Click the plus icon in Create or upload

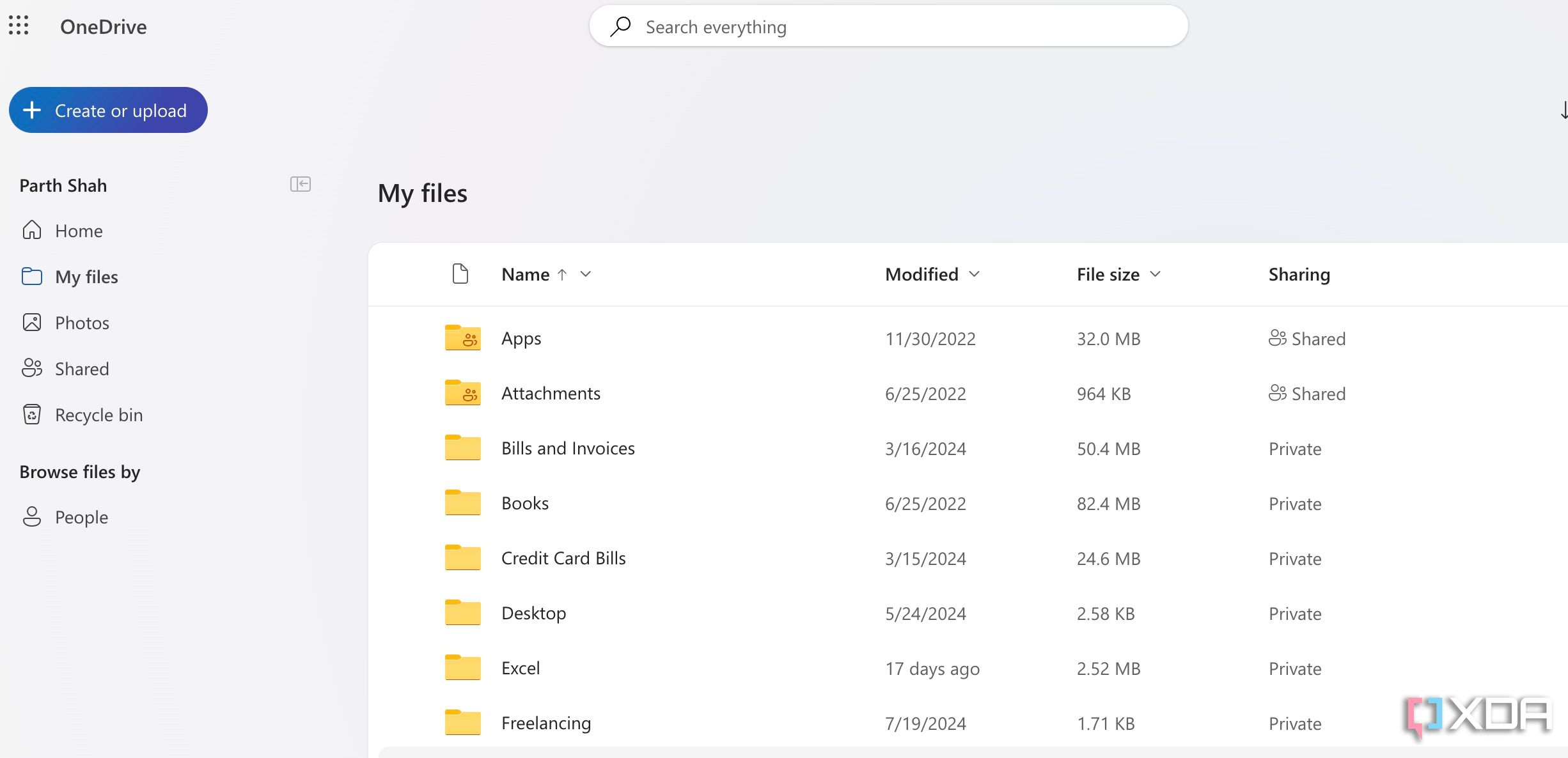pos(32,110)
